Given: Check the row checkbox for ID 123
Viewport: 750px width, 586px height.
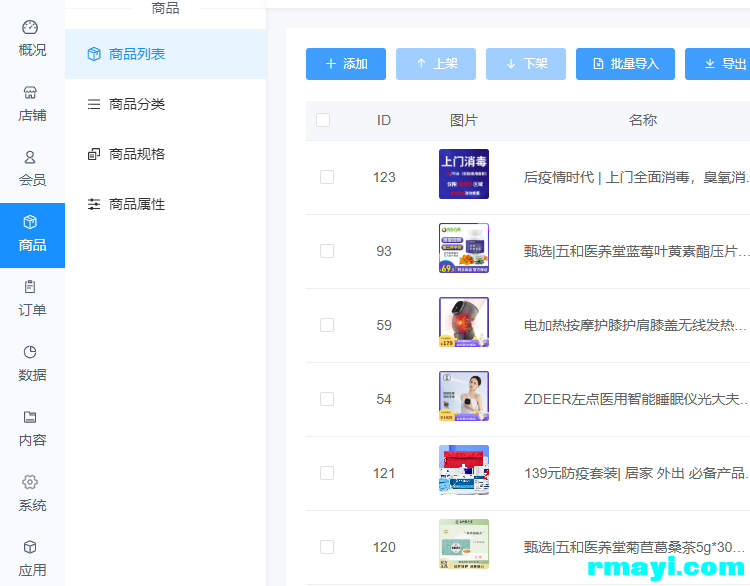Looking at the screenshot, I should point(327,177).
